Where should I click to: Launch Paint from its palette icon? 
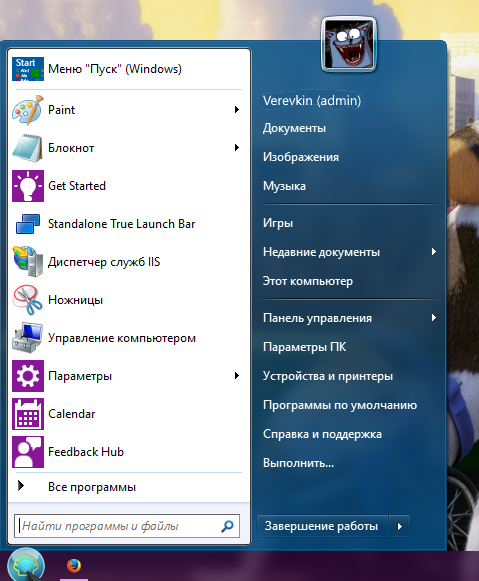pyautogui.click(x=28, y=110)
